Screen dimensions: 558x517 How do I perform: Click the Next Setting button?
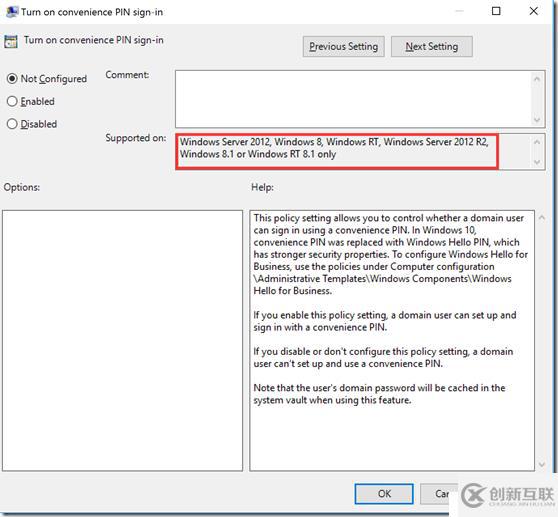click(432, 46)
